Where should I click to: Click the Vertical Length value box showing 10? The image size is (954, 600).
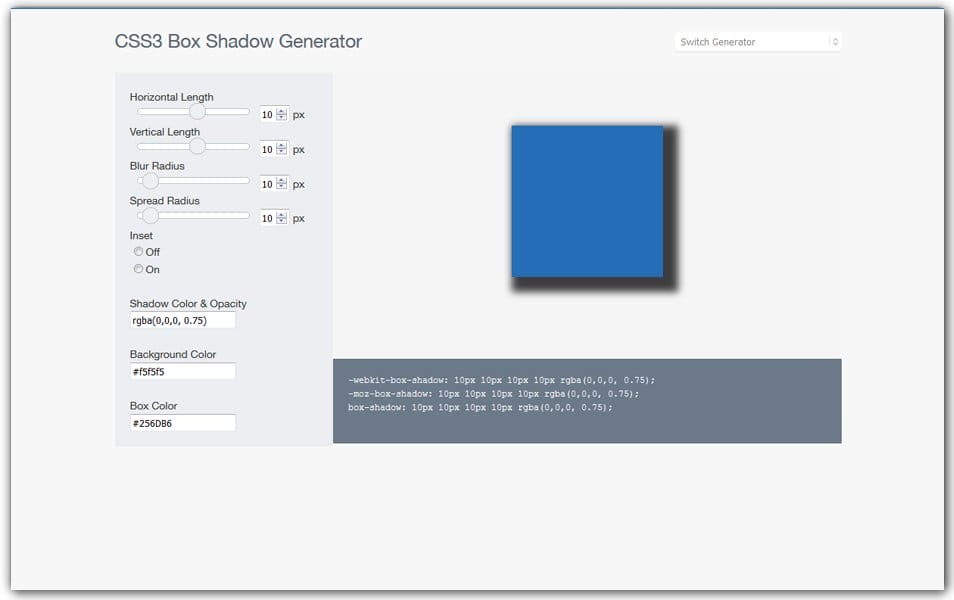tap(266, 149)
